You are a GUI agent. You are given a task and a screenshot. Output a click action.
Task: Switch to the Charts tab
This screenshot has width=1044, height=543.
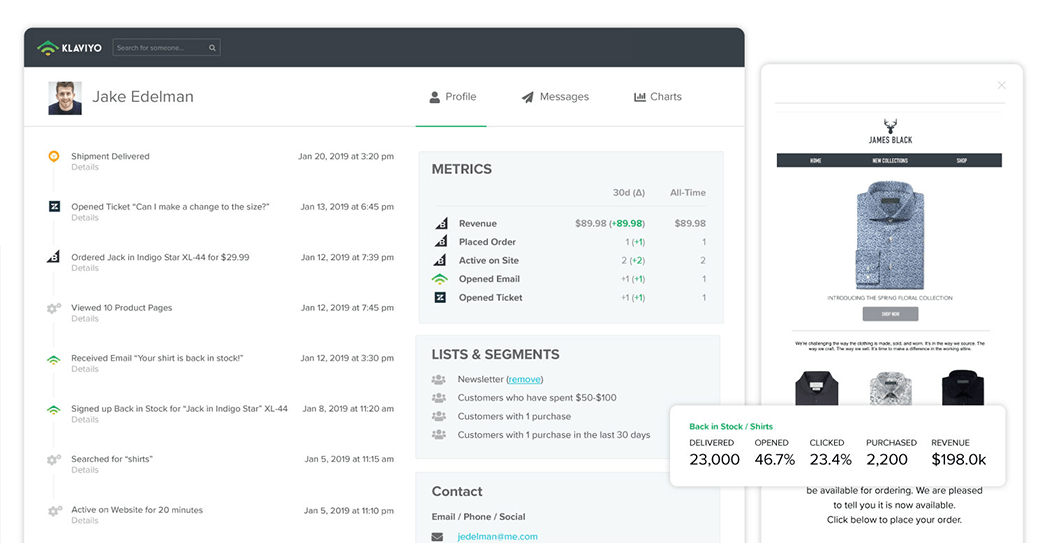[658, 97]
